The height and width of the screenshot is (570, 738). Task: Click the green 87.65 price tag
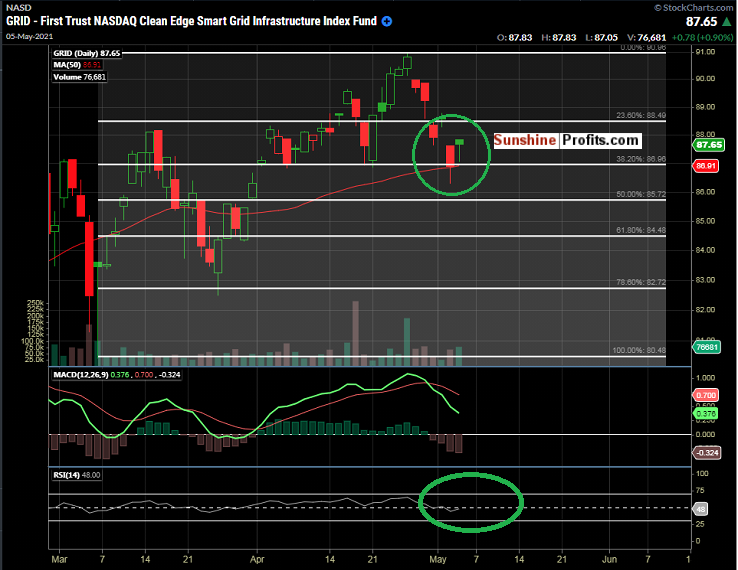pyautogui.click(x=708, y=145)
